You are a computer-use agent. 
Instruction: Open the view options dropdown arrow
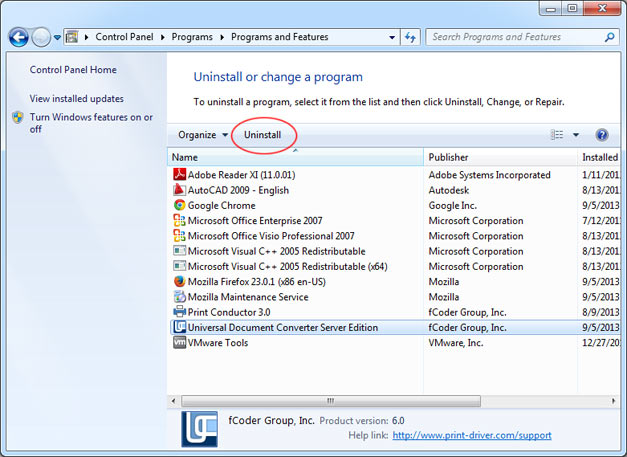[576, 135]
